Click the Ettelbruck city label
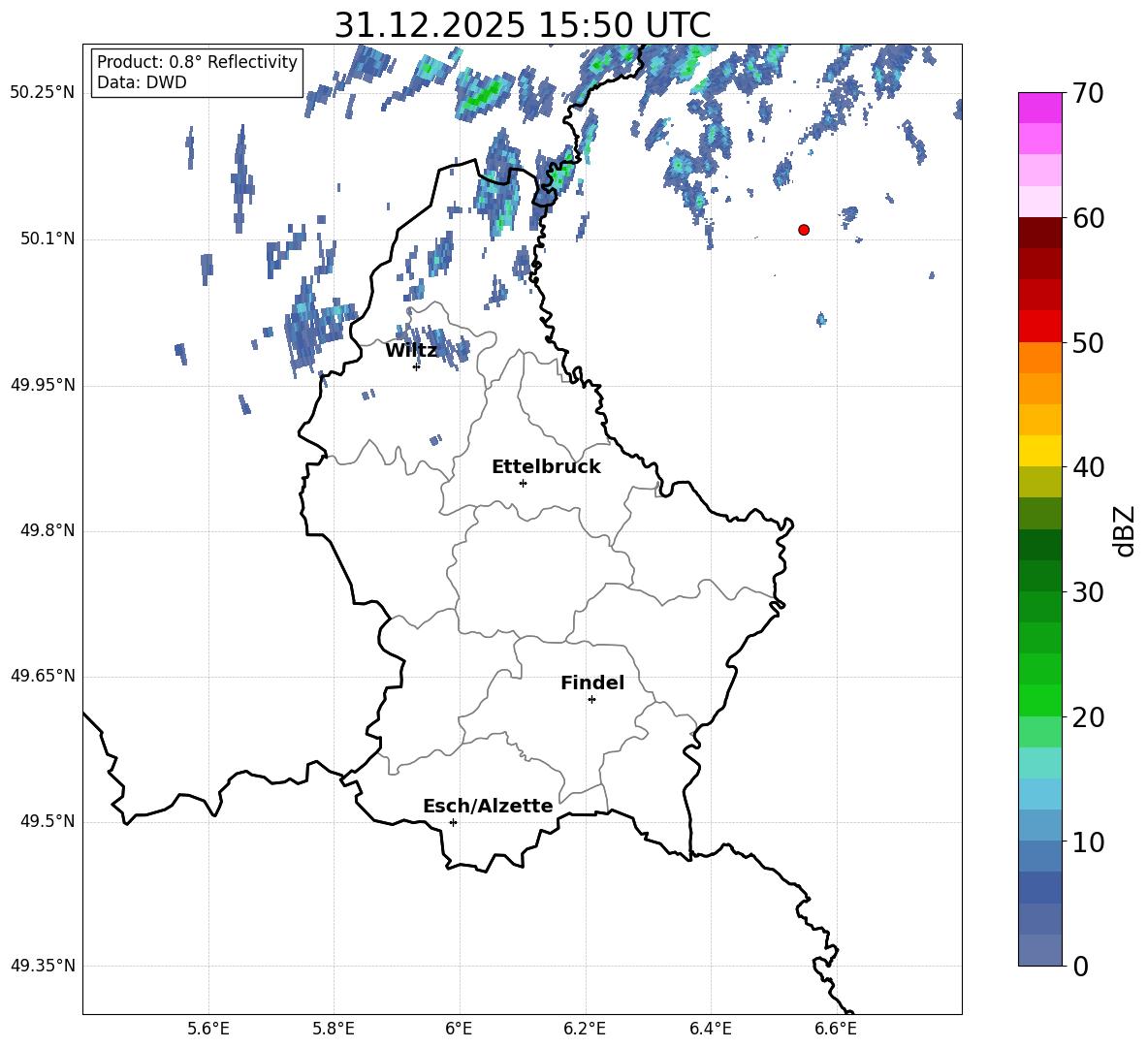The width and height of the screenshot is (1148, 1048). tap(546, 467)
